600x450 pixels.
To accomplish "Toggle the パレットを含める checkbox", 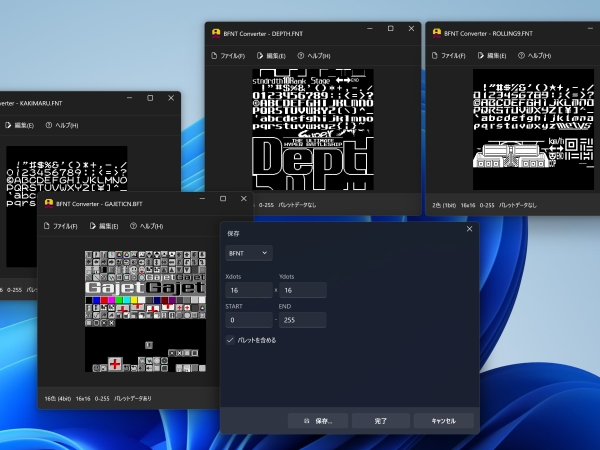I will (x=230, y=340).
